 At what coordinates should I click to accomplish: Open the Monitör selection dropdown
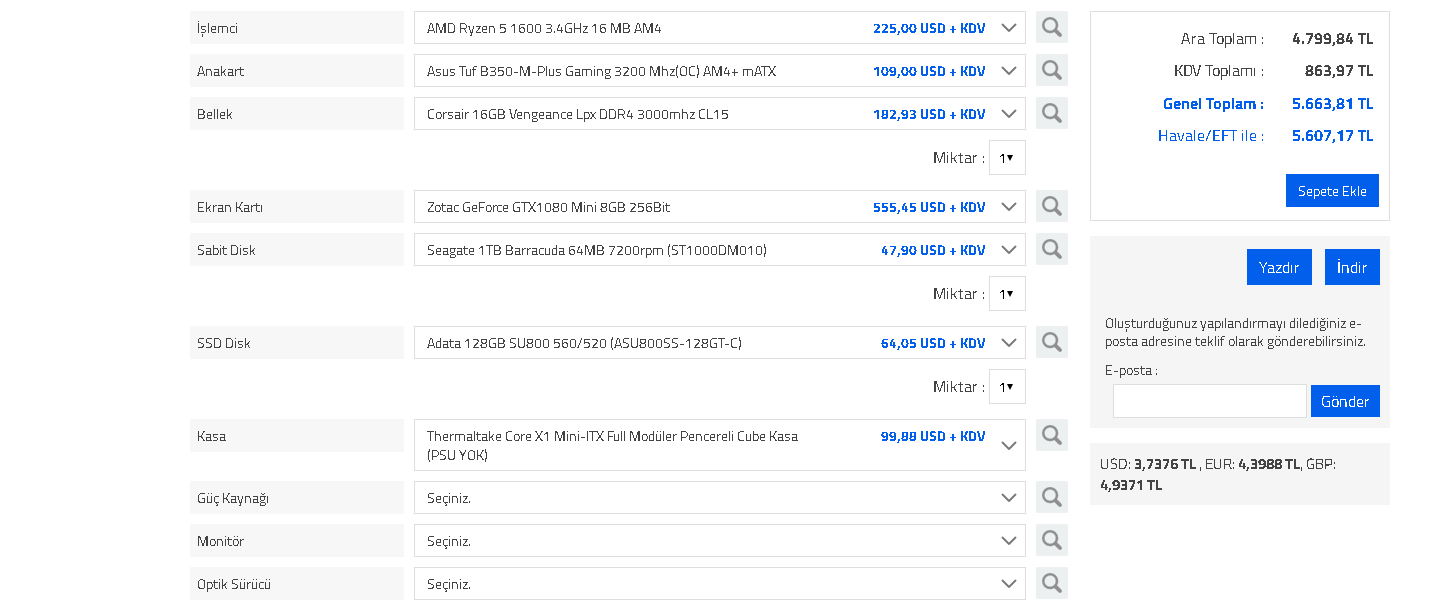pos(720,541)
